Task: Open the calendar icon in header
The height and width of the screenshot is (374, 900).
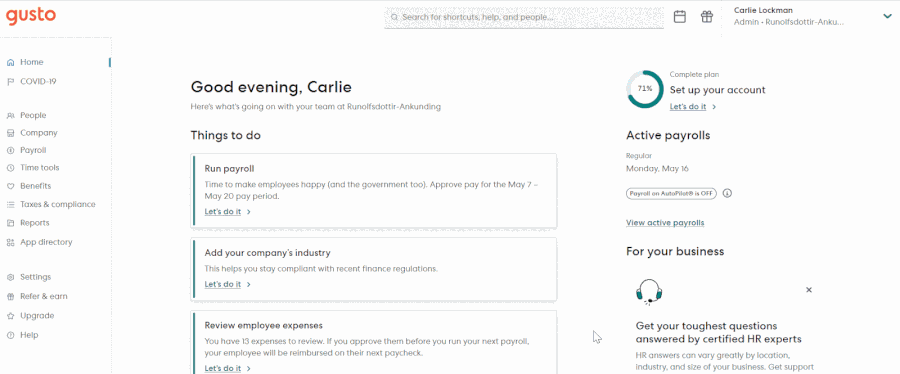Action: click(x=680, y=17)
